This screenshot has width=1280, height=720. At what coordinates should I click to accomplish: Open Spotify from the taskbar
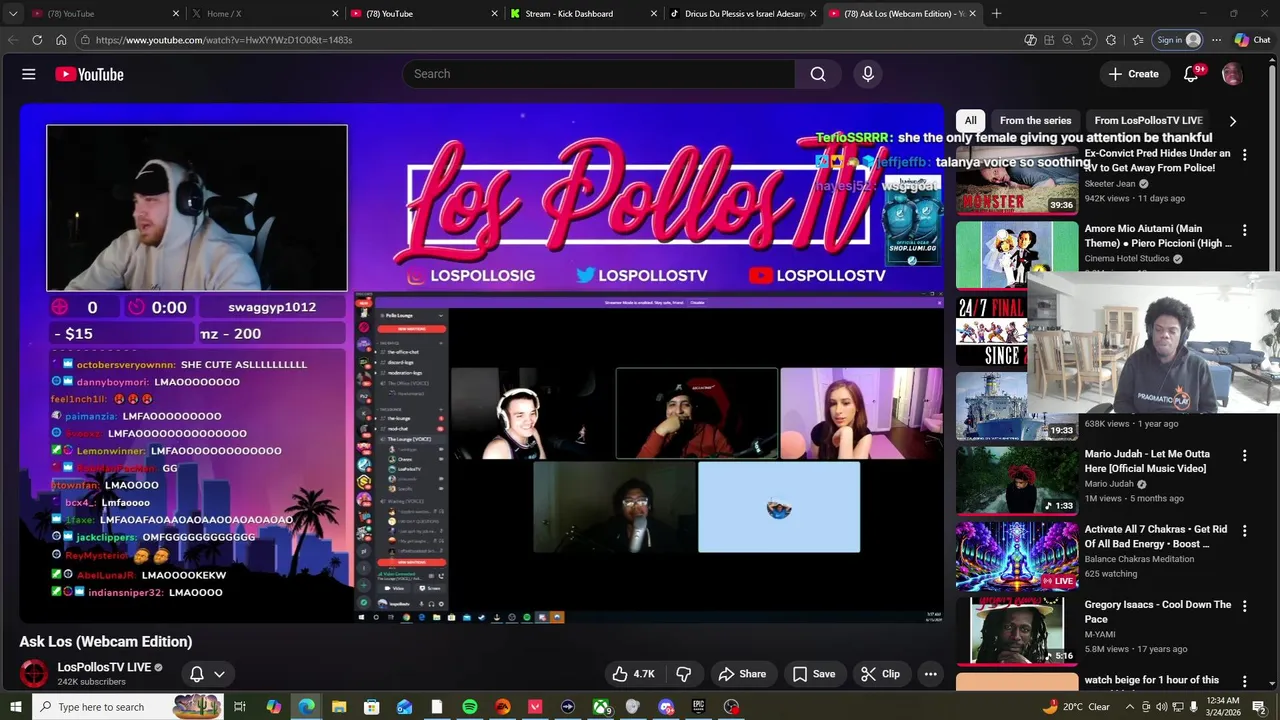point(470,707)
